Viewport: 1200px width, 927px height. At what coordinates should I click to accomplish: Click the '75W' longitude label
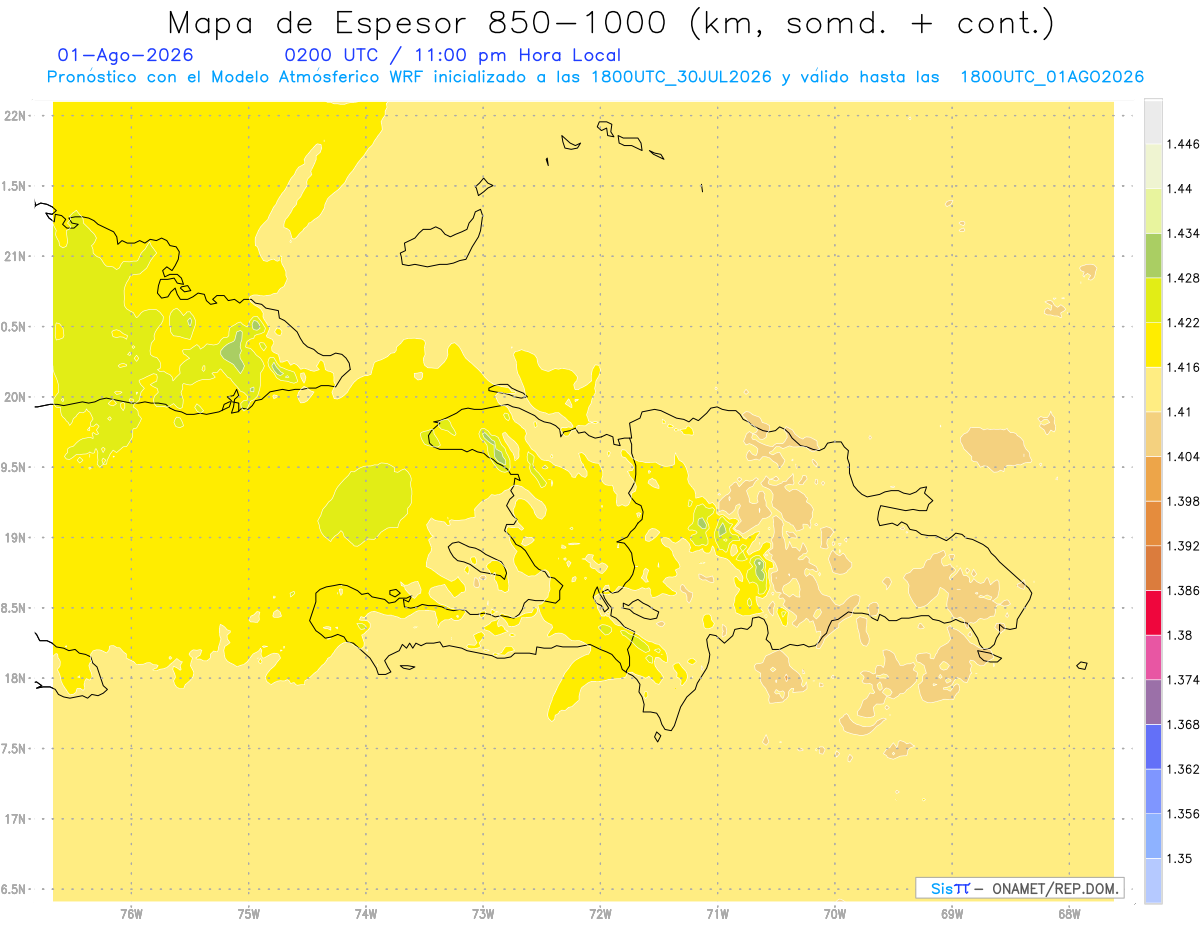click(x=249, y=913)
